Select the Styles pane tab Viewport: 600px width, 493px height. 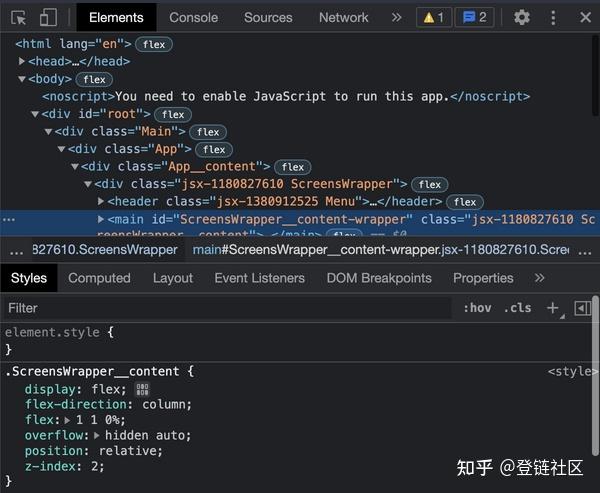pos(29,278)
